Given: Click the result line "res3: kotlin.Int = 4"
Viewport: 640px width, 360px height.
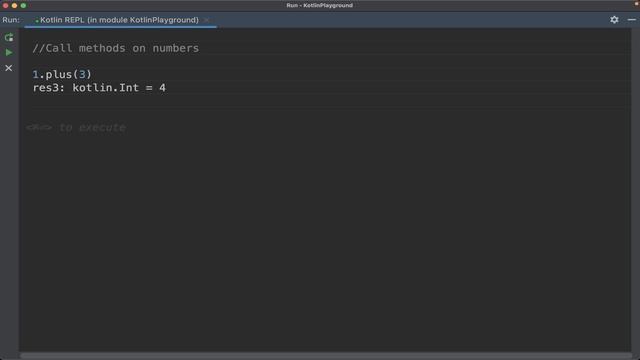Looking at the screenshot, I should pos(99,88).
